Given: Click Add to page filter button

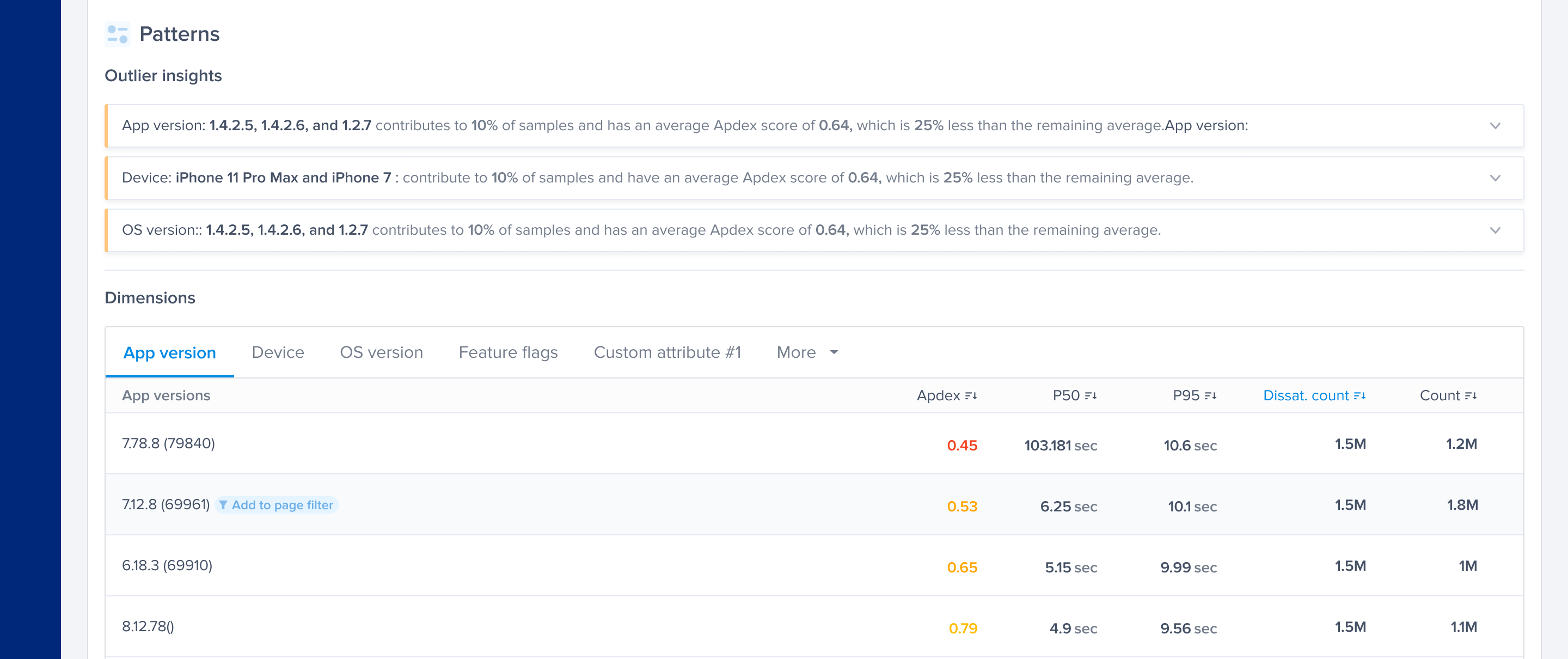Looking at the screenshot, I should tap(282, 505).
